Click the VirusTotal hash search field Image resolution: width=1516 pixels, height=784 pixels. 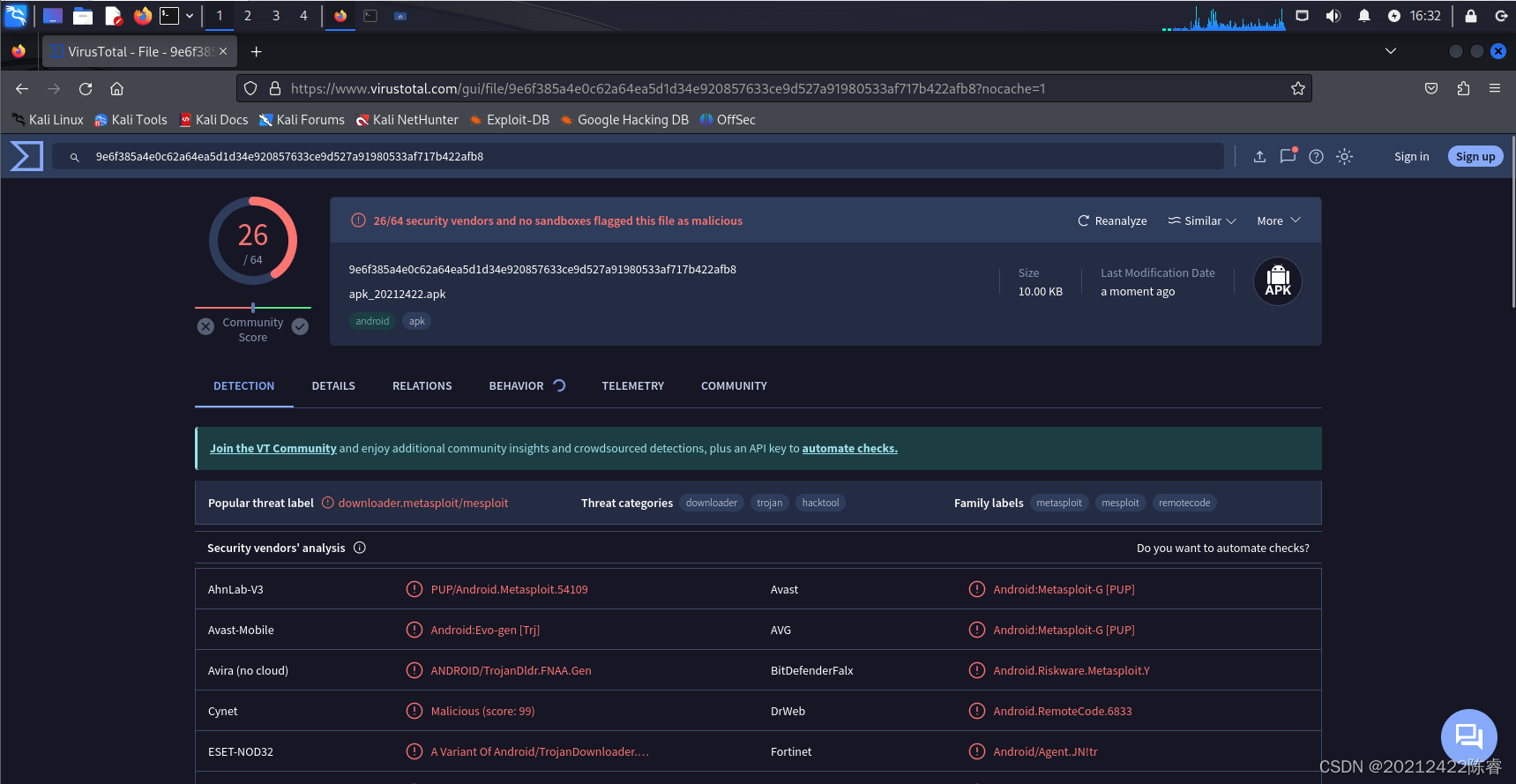(x=637, y=157)
